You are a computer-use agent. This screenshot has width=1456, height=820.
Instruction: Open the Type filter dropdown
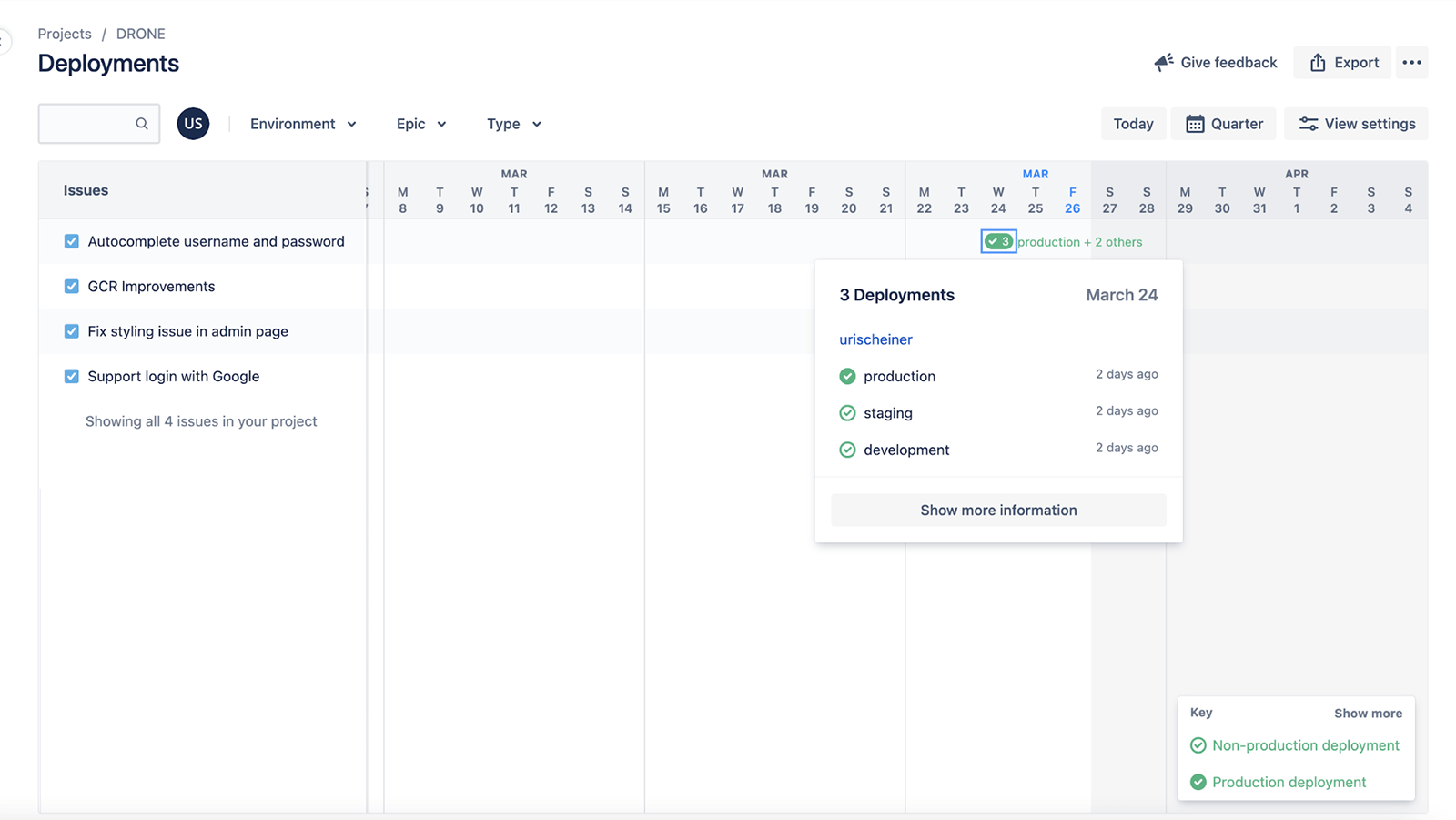click(x=513, y=123)
